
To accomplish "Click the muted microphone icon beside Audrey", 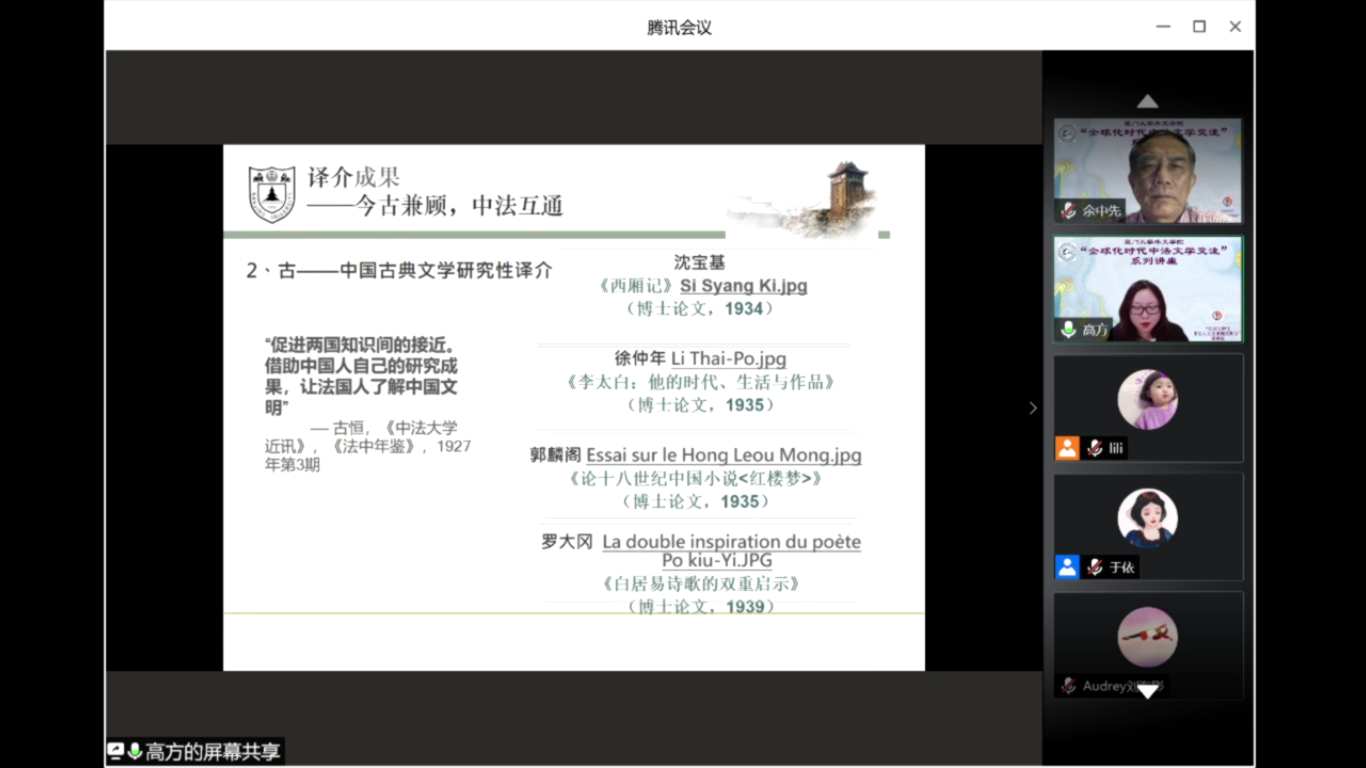I will pos(1069,686).
